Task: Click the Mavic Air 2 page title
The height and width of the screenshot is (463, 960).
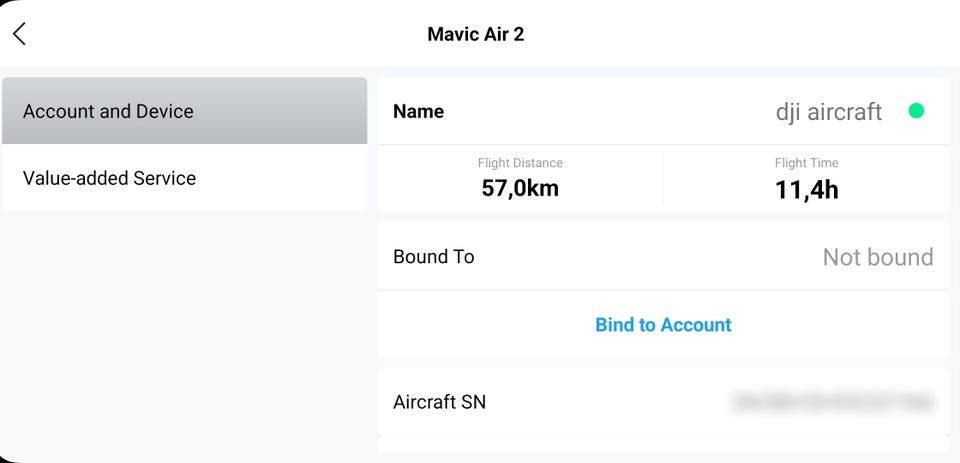Action: [x=475, y=34]
